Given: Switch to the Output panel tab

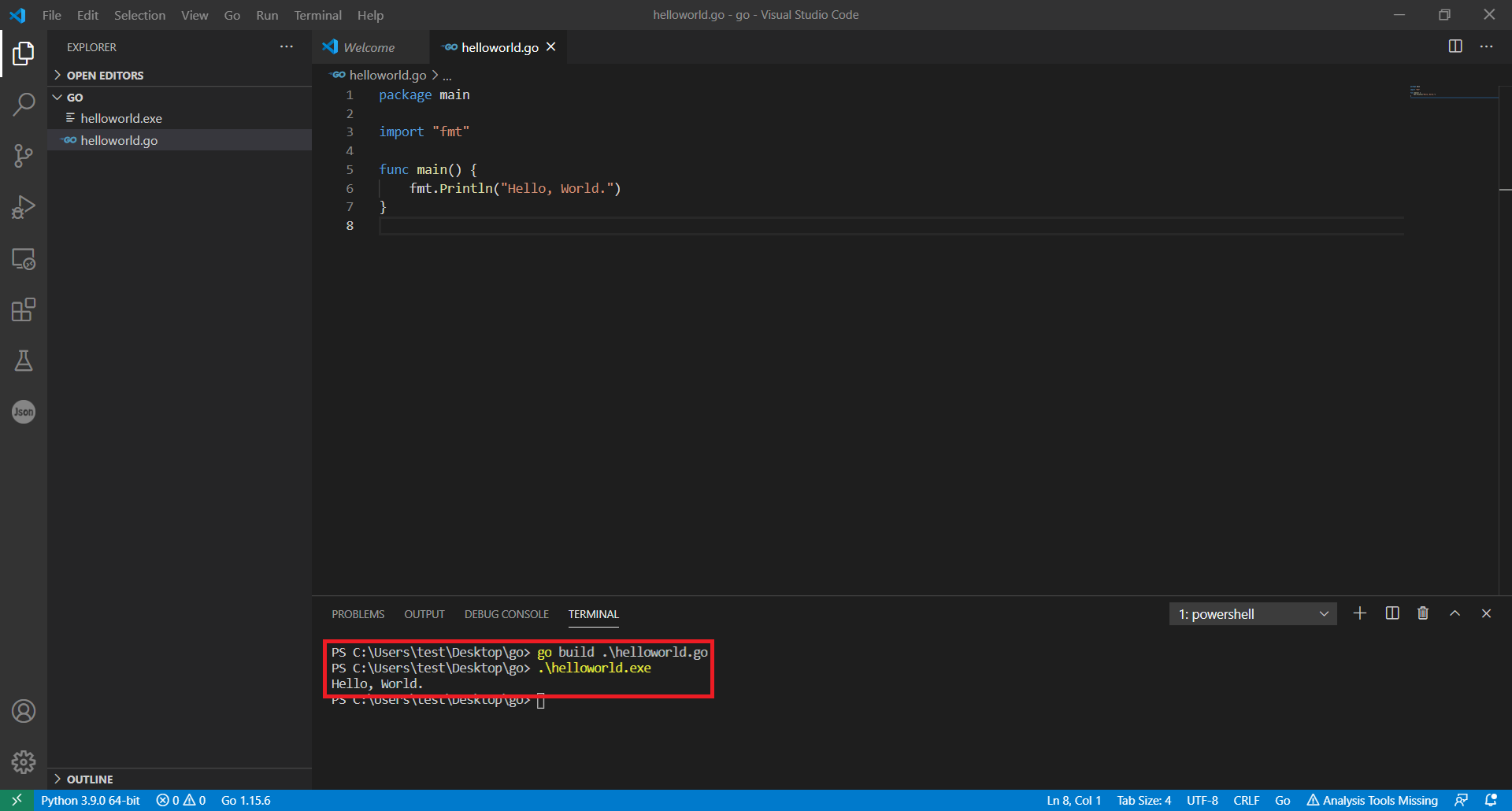Looking at the screenshot, I should pyautogui.click(x=424, y=614).
